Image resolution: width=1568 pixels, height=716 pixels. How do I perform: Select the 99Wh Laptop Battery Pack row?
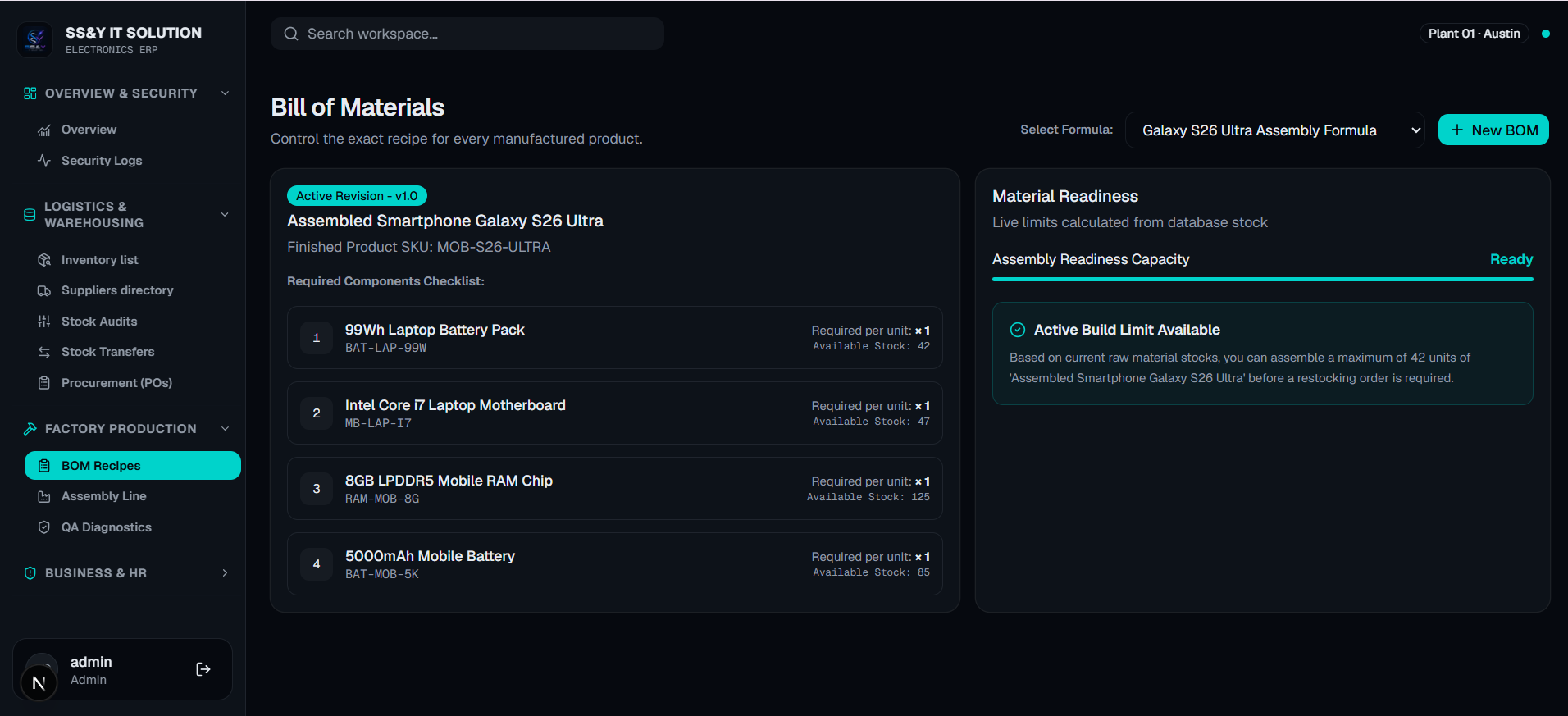(x=615, y=338)
